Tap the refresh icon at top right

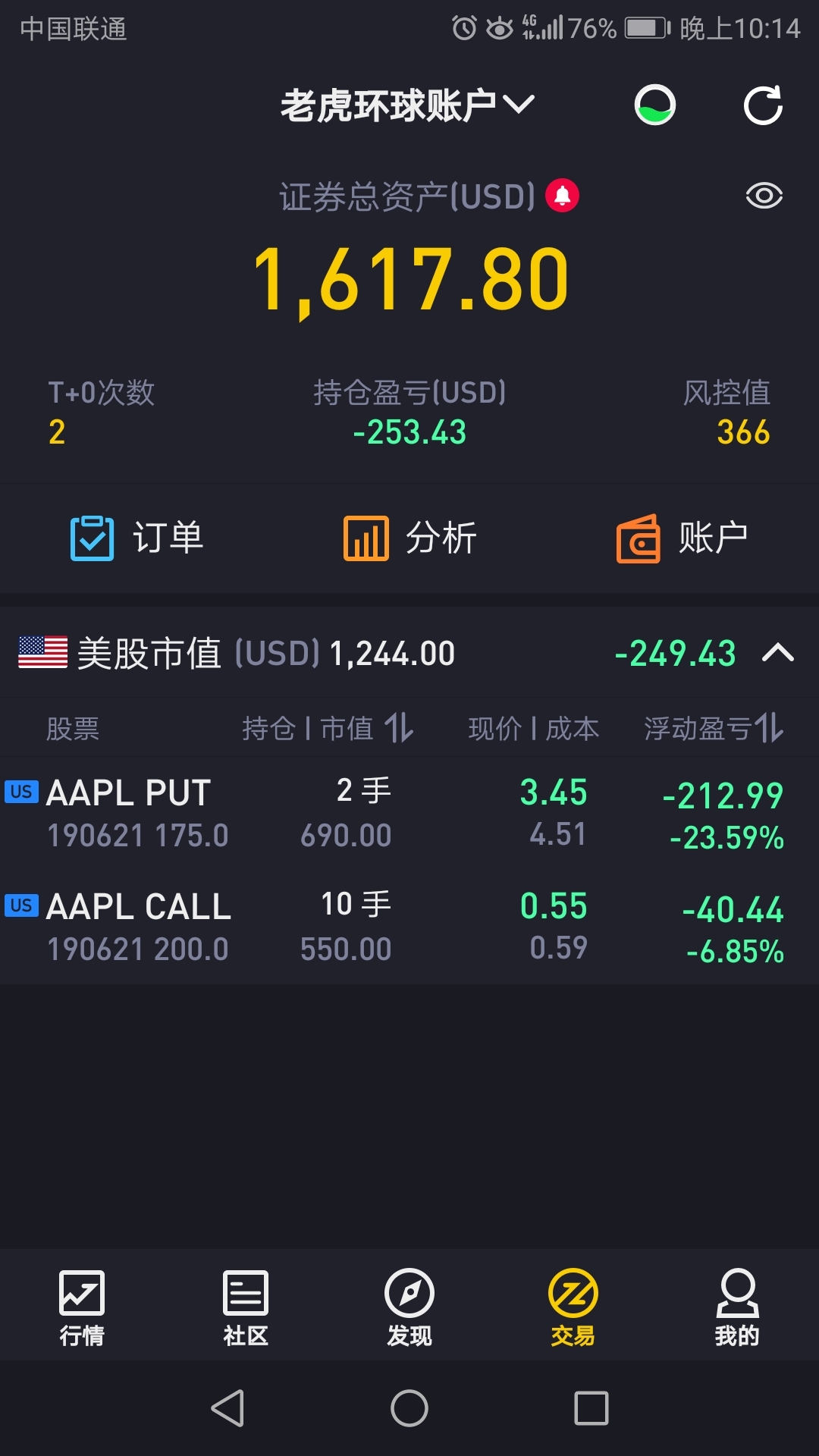pos(763,105)
